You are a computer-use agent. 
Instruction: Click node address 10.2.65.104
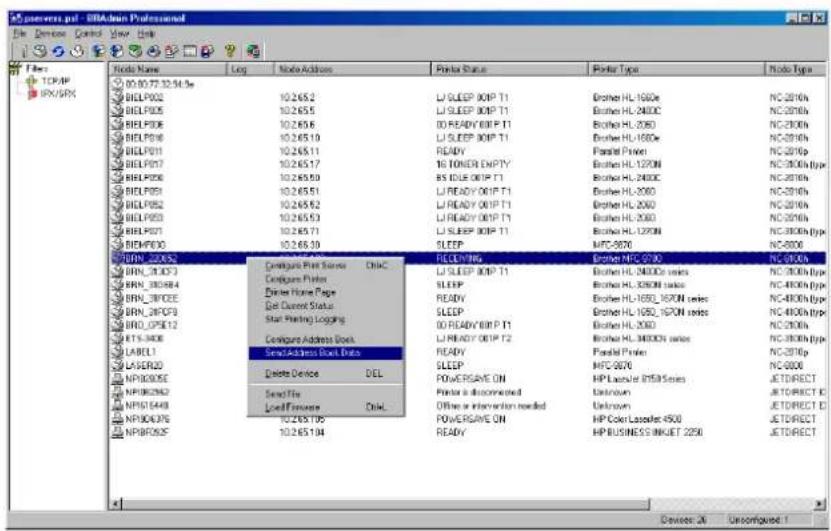[302, 432]
